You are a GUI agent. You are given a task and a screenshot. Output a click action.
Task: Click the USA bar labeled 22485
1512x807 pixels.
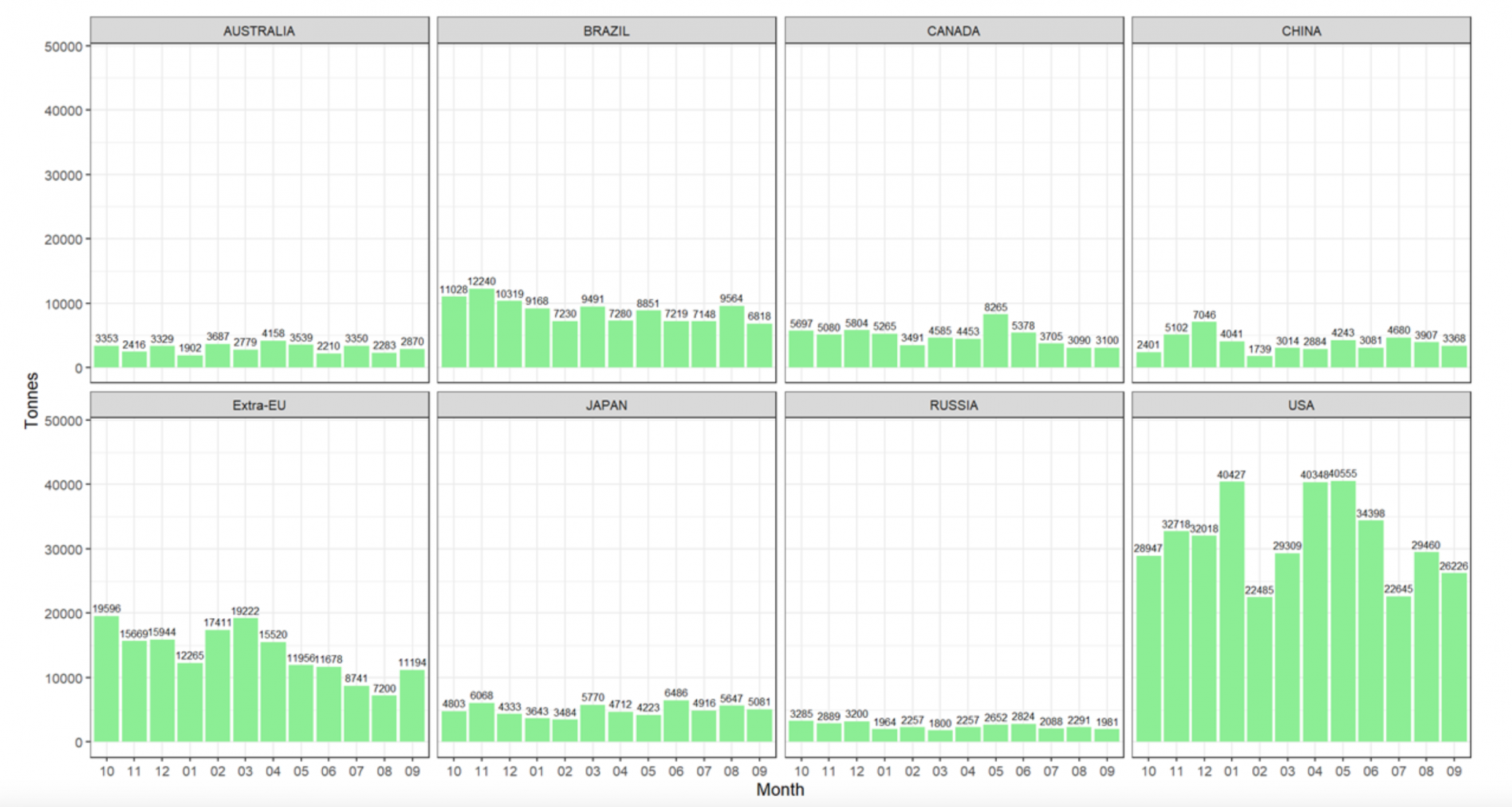click(x=1259, y=669)
